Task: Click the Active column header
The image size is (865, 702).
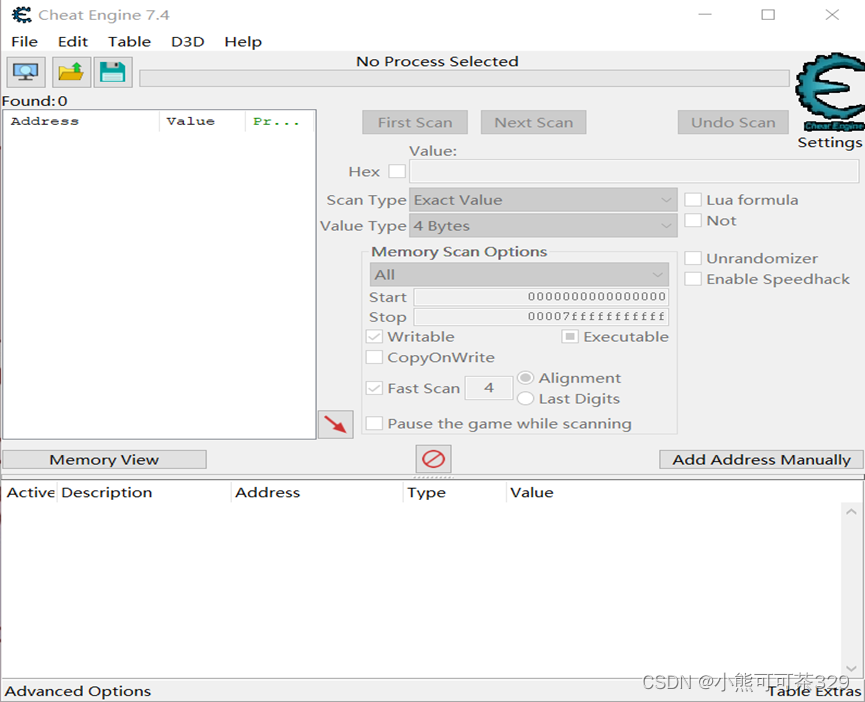Action: pyautogui.click(x=30, y=492)
